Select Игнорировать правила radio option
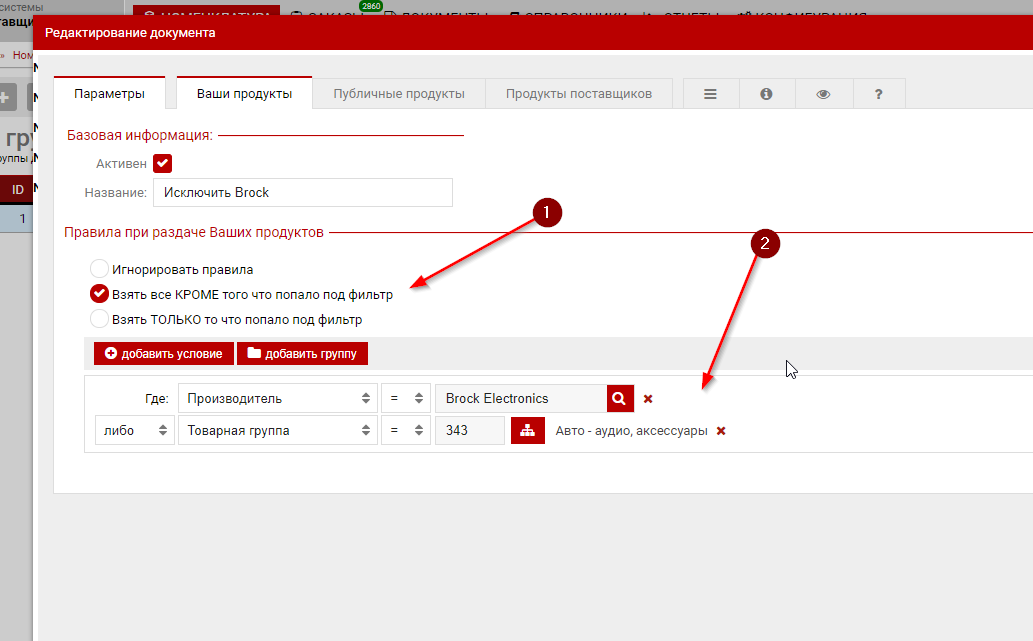Image resolution: width=1033 pixels, height=641 pixels. 99,269
